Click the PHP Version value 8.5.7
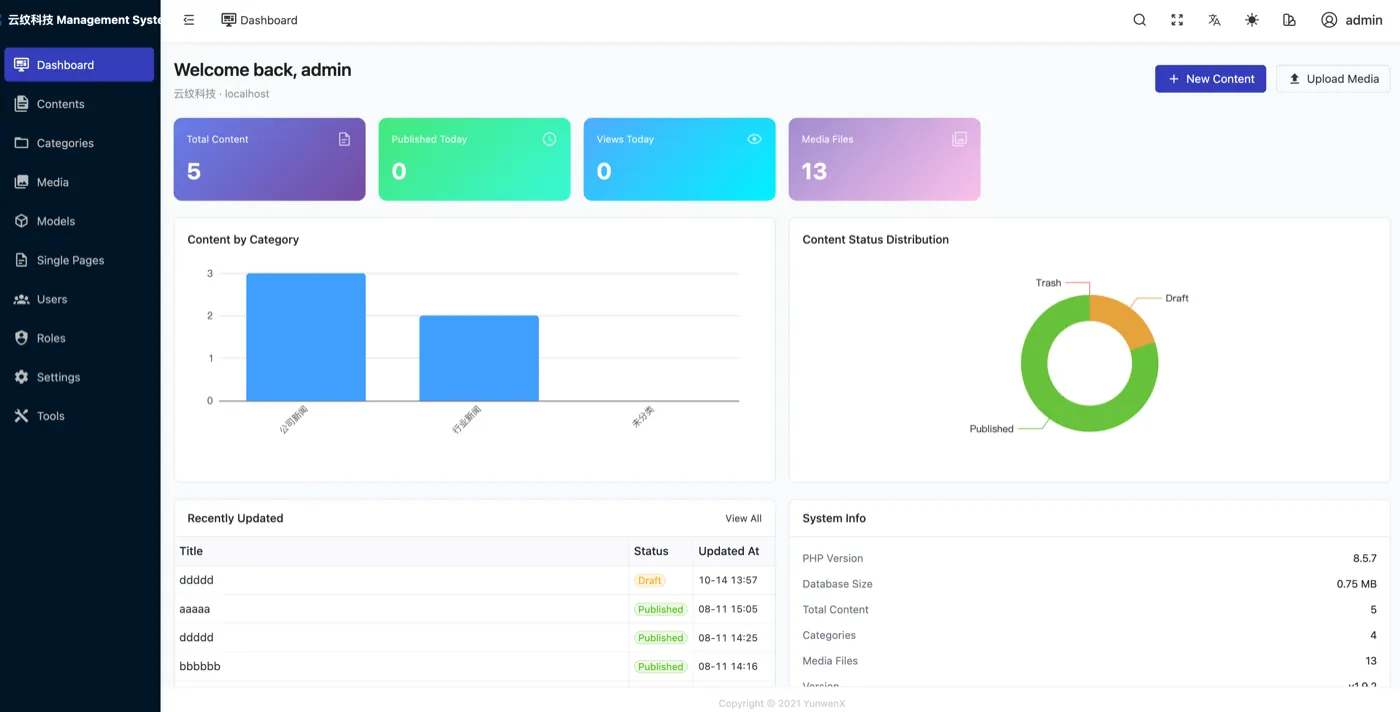This screenshot has width=1400, height=712. pos(1365,558)
